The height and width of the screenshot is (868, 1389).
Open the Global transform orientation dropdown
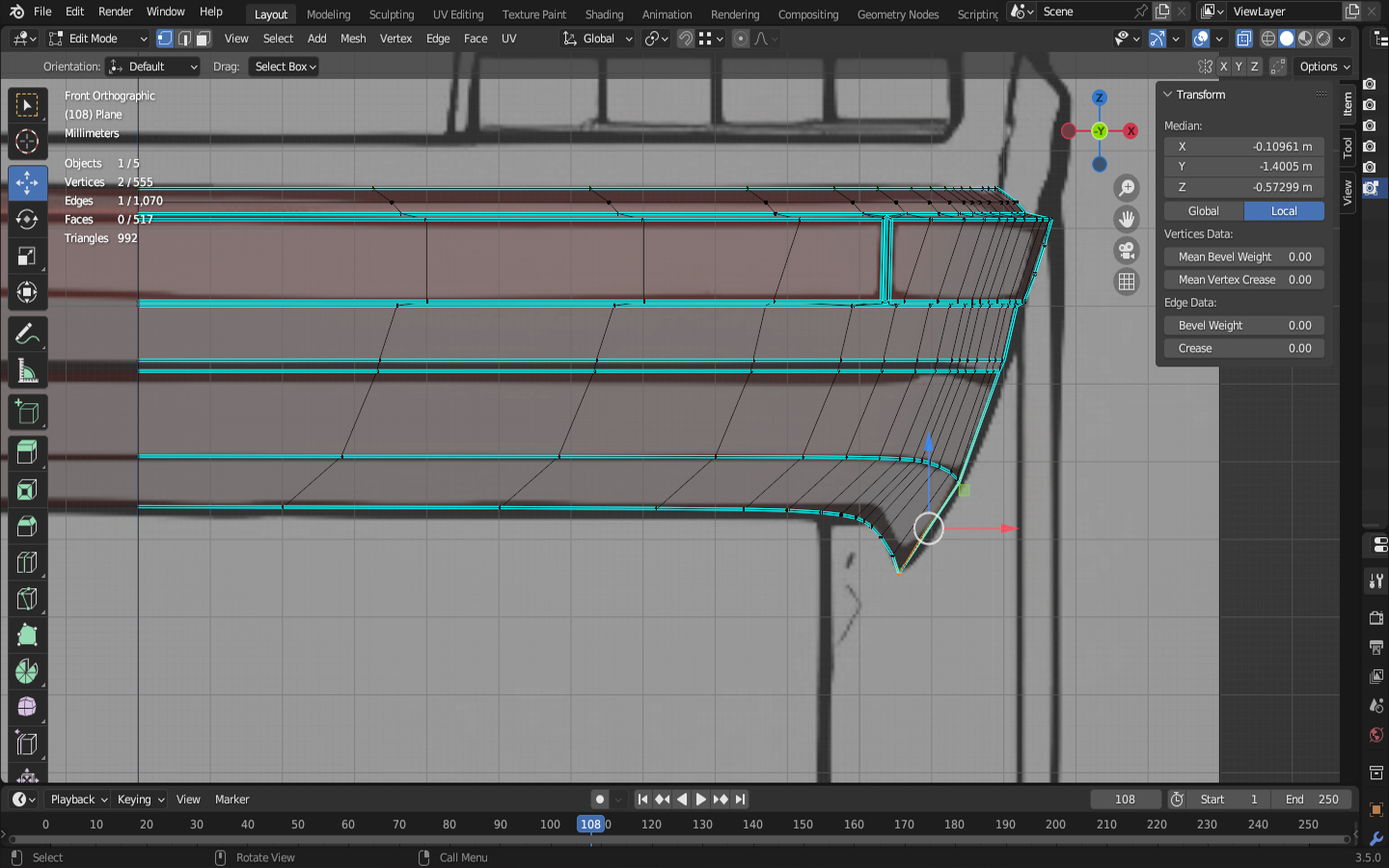(x=598, y=39)
